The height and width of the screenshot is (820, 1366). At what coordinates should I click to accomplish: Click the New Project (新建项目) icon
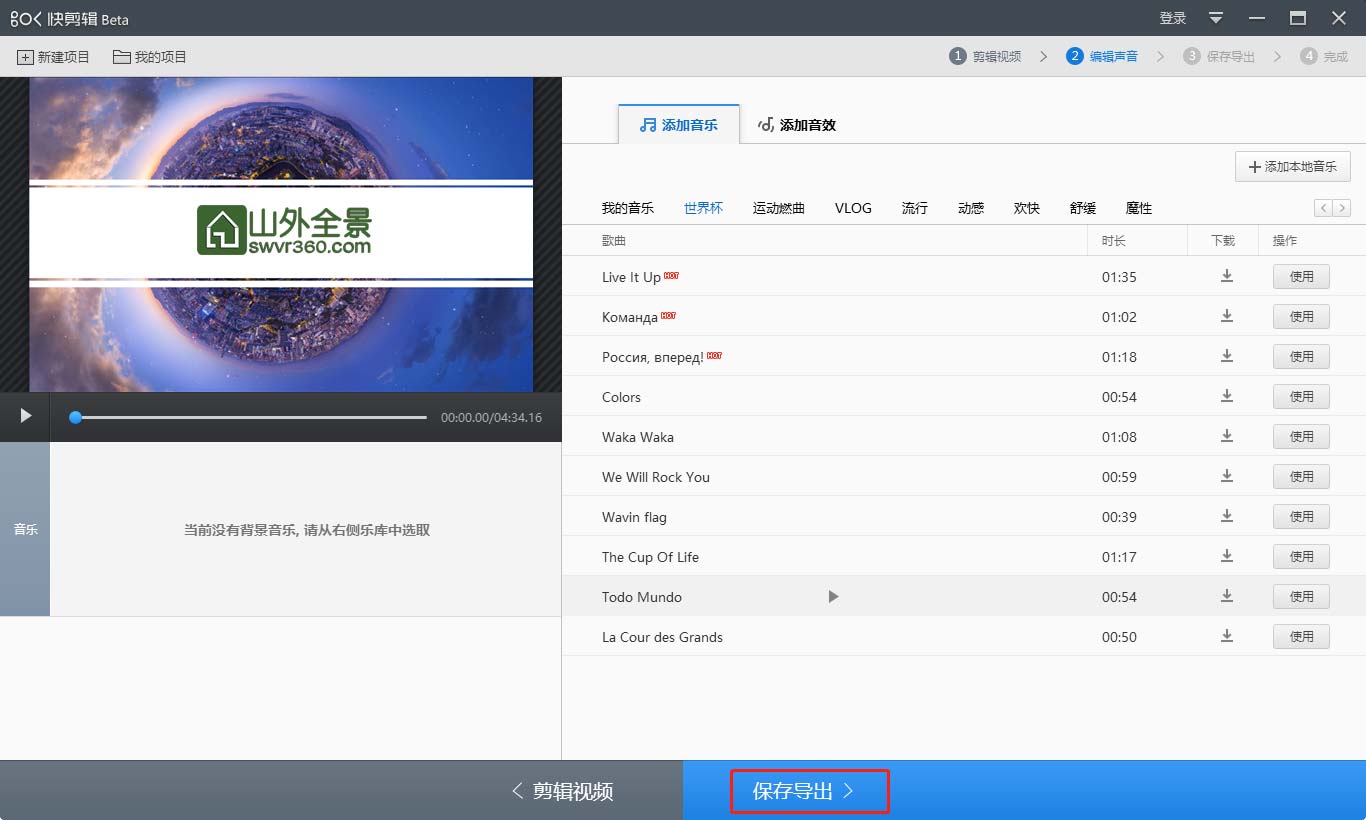tap(26, 57)
